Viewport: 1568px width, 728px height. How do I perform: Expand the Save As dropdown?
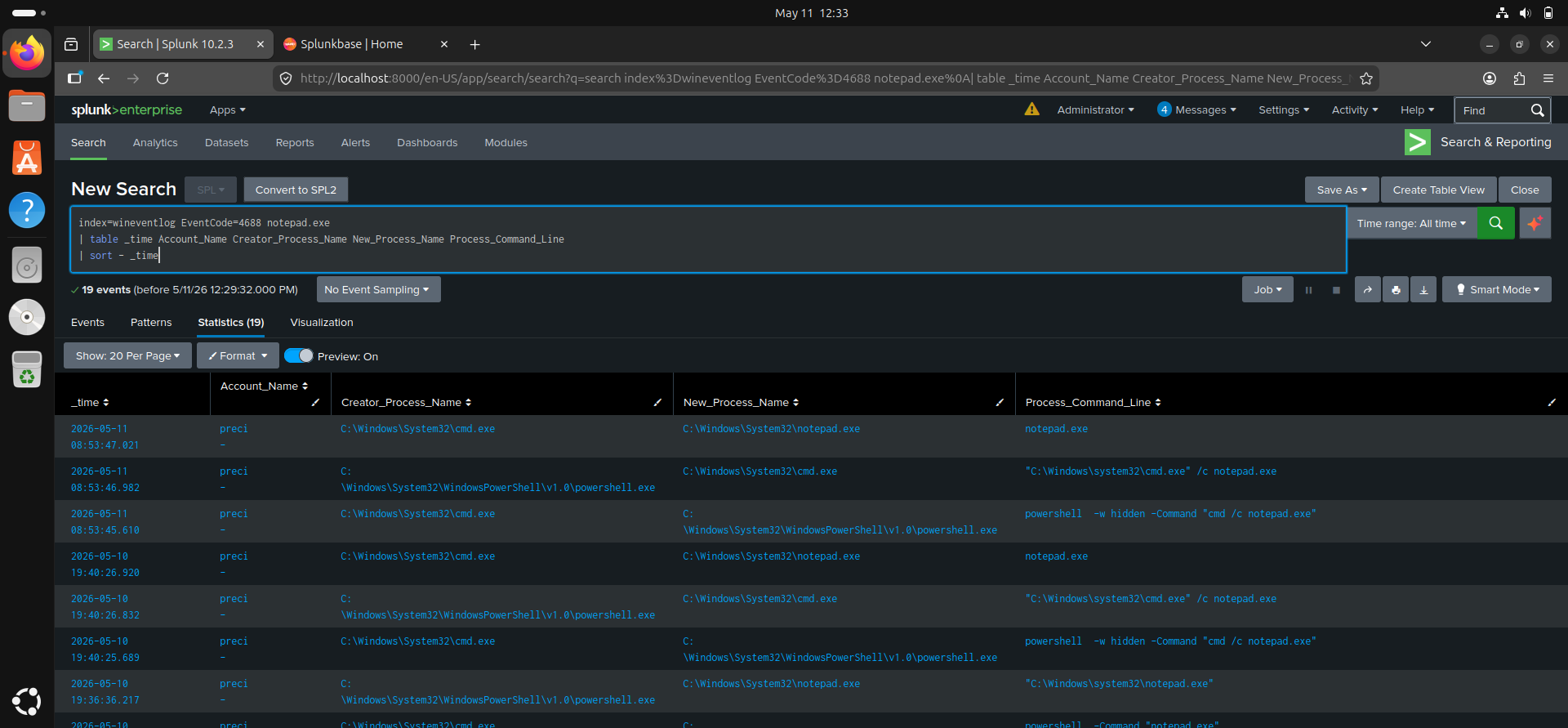tap(1342, 190)
